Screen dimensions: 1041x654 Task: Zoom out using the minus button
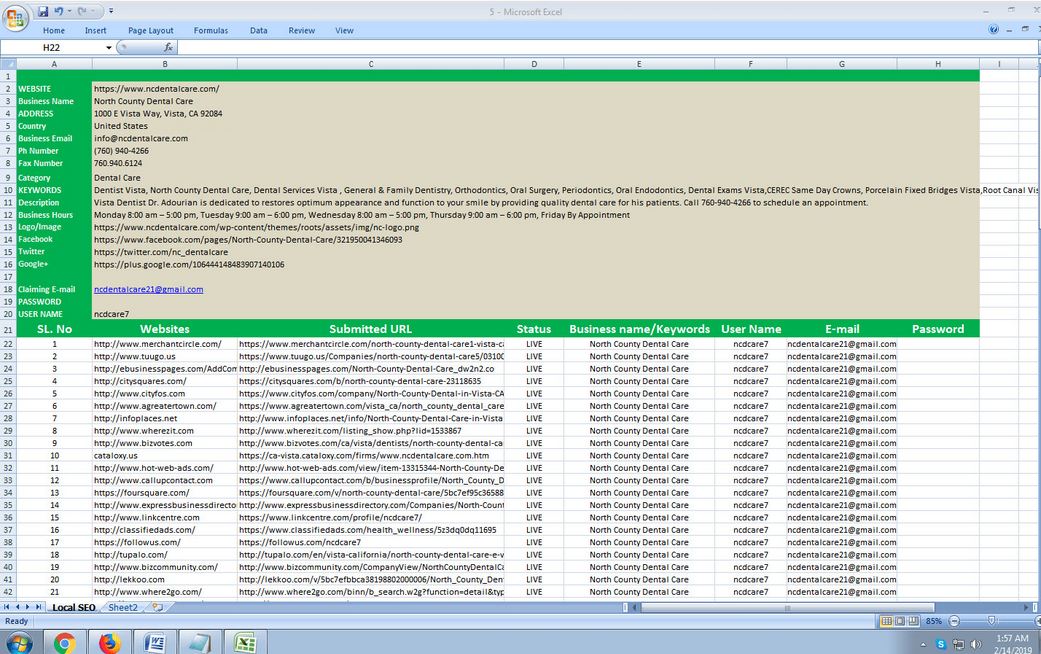(x=954, y=621)
